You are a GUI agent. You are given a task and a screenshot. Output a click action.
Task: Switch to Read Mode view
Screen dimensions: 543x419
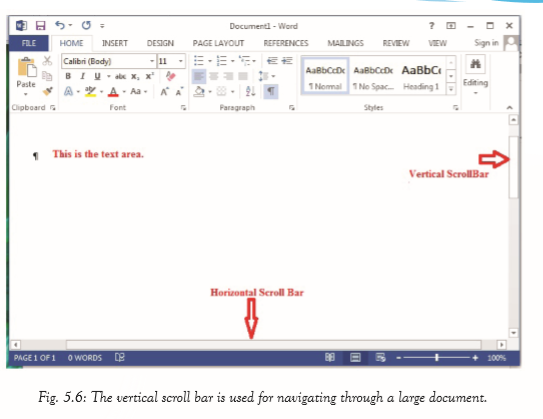click(330, 357)
